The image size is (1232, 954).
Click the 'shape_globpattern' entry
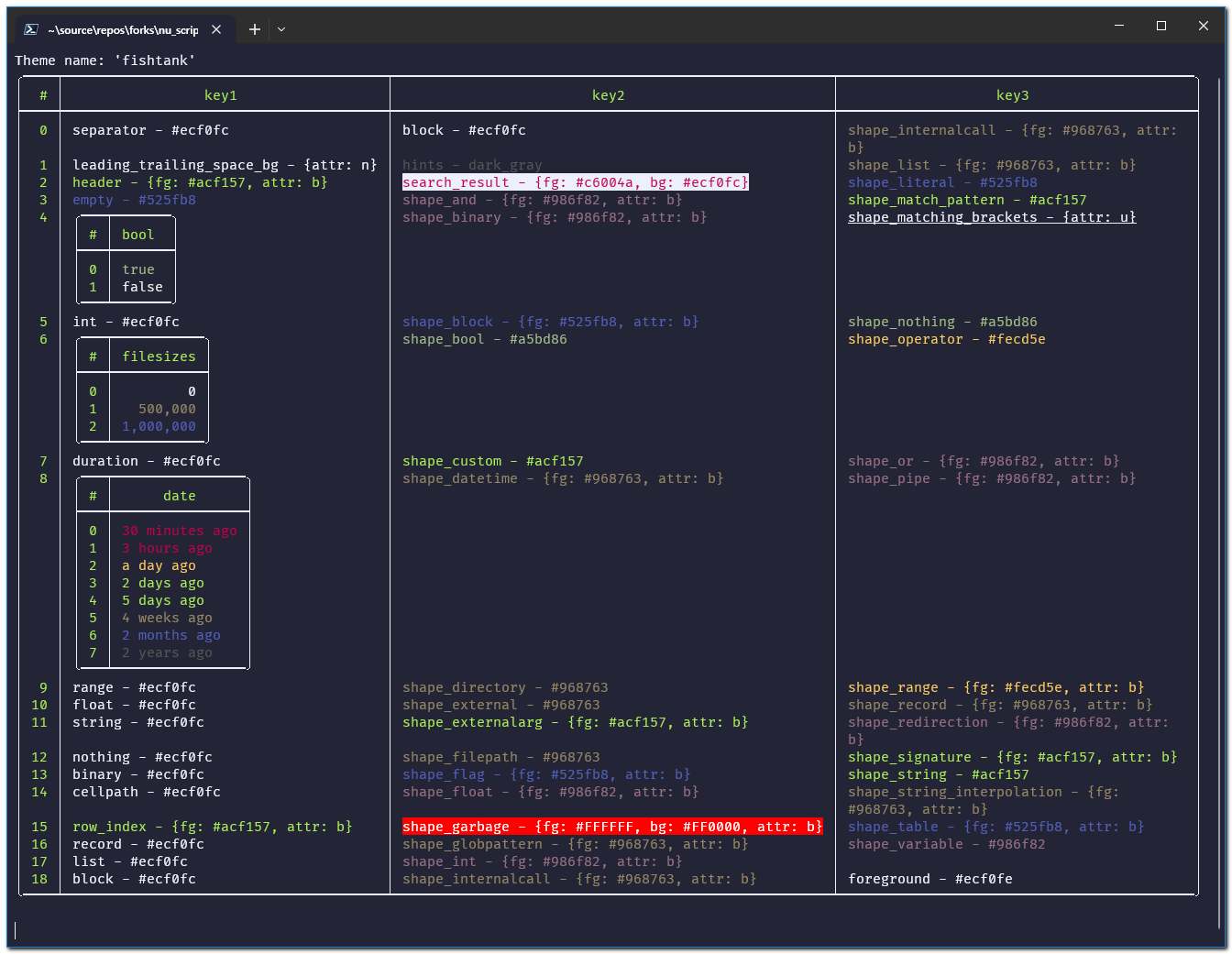(x=576, y=844)
